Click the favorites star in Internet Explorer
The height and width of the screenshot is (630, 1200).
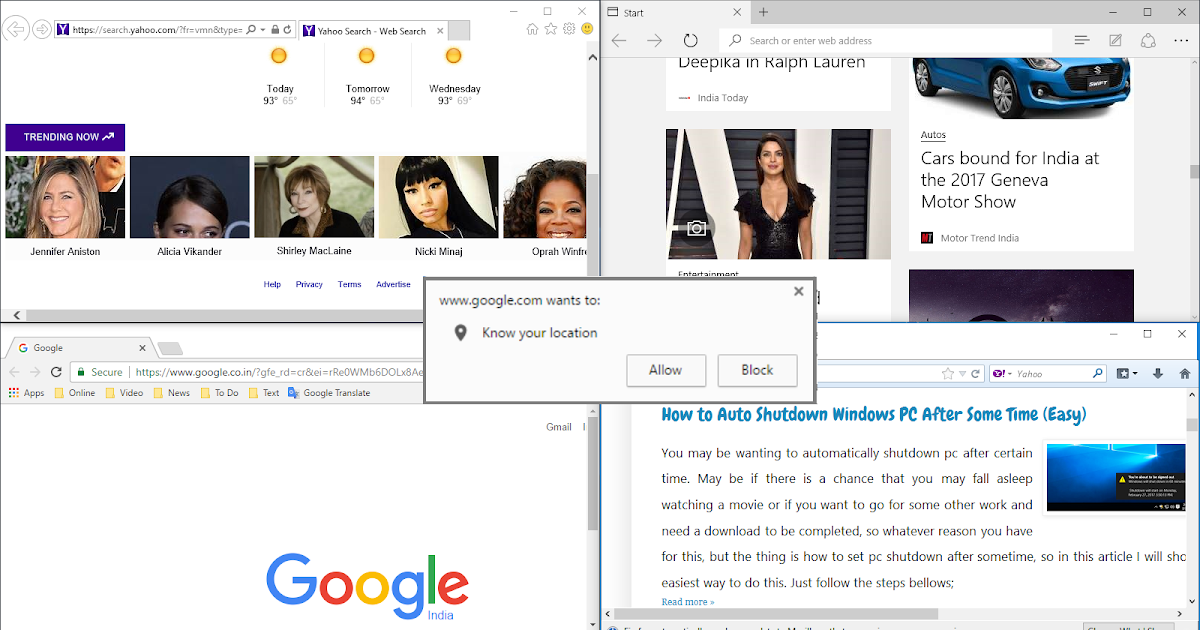tap(550, 28)
